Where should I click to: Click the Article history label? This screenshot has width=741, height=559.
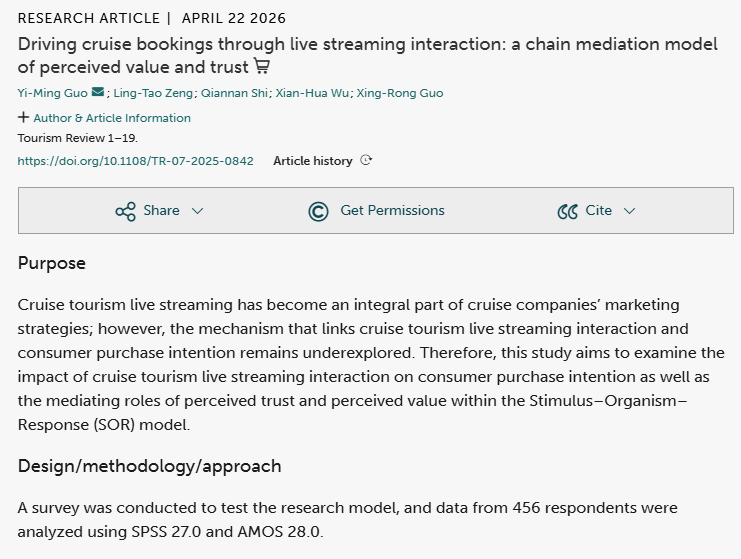click(313, 161)
